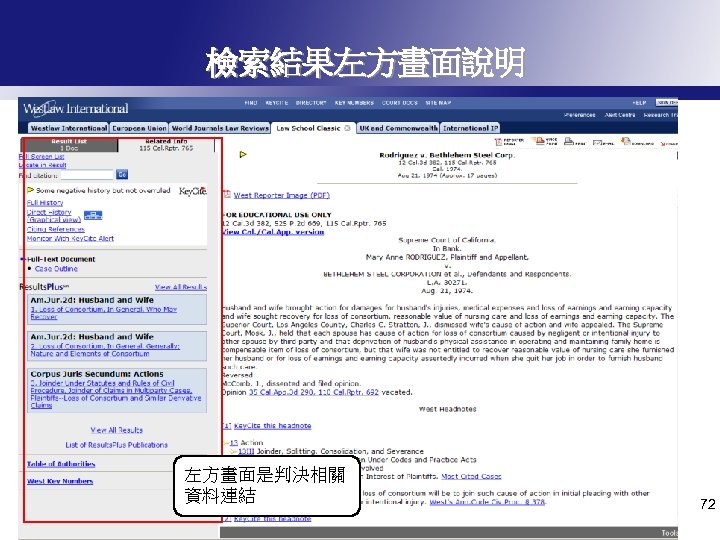Click the Westlaw International logo

click(x=76, y=108)
